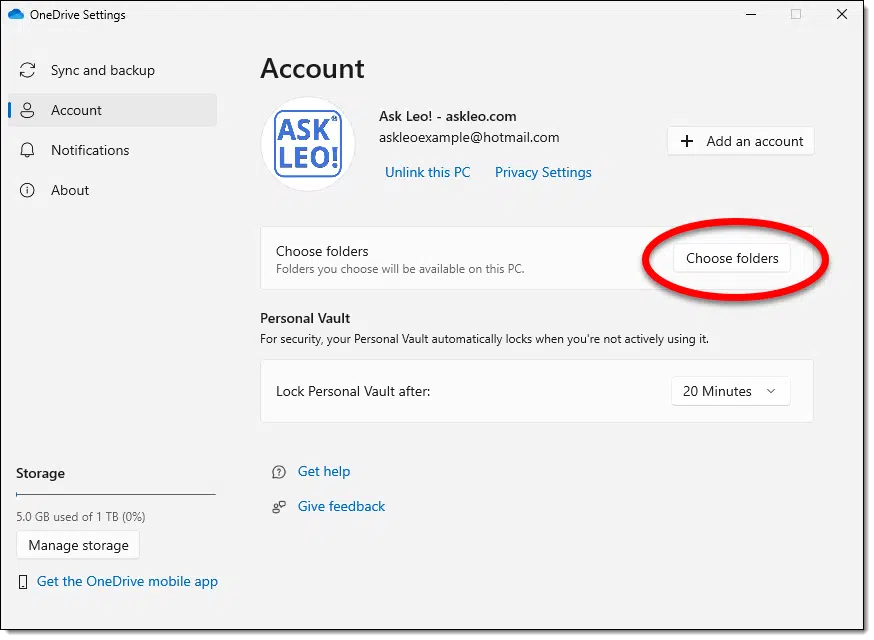Click the person icon beside Account
The image size is (874, 640).
click(27, 110)
